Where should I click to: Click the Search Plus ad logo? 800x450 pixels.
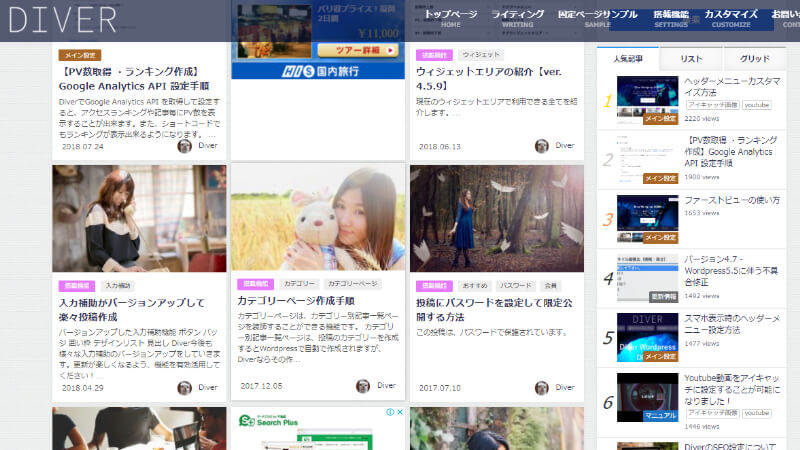tap(268, 420)
